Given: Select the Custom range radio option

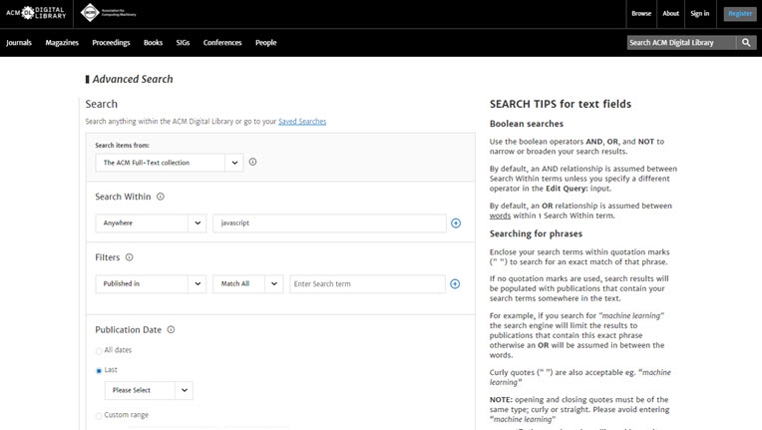Looking at the screenshot, I should [99, 416].
